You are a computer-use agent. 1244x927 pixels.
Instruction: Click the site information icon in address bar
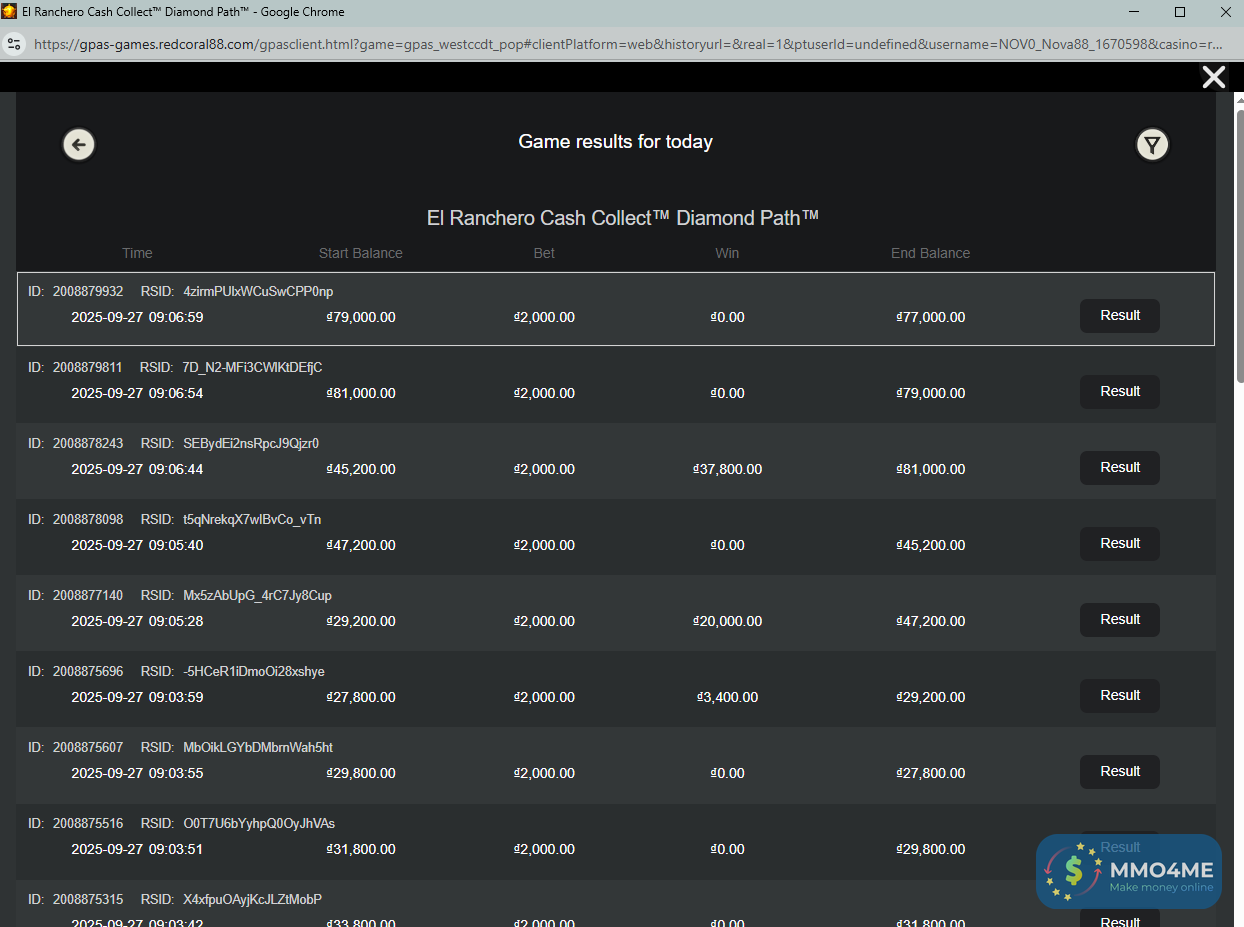point(14,44)
